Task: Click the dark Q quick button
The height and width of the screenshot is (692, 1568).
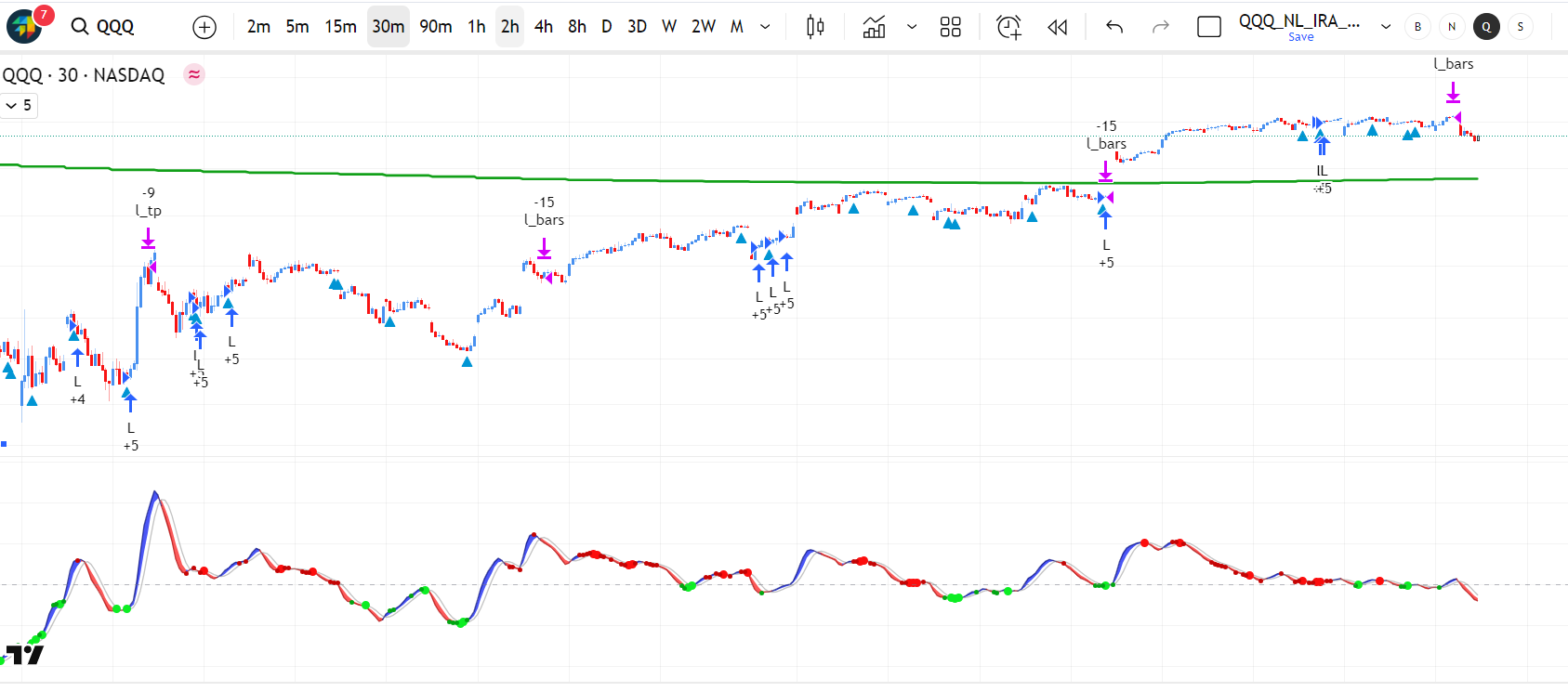Action: 1486,27
